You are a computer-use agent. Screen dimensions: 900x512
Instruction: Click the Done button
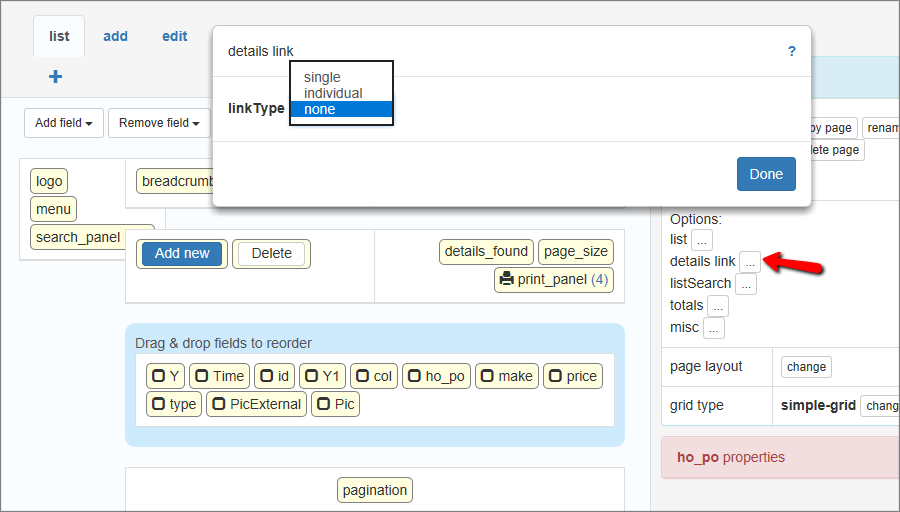pyautogui.click(x=766, y=174)
